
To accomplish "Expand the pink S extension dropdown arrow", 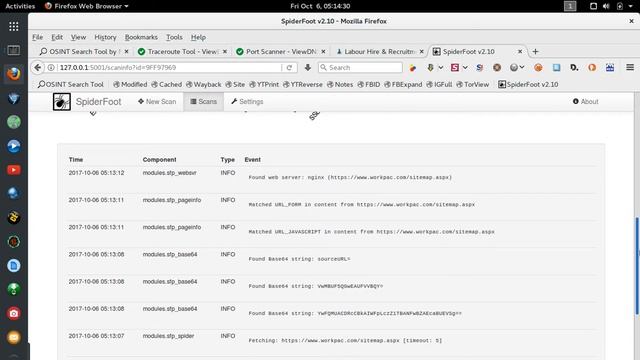I will coord(465,67).
